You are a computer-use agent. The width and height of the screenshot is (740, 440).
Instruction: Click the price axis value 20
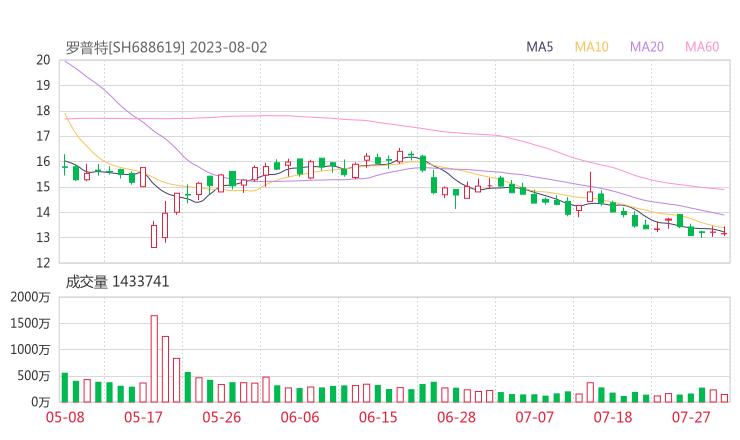(43, 60)
